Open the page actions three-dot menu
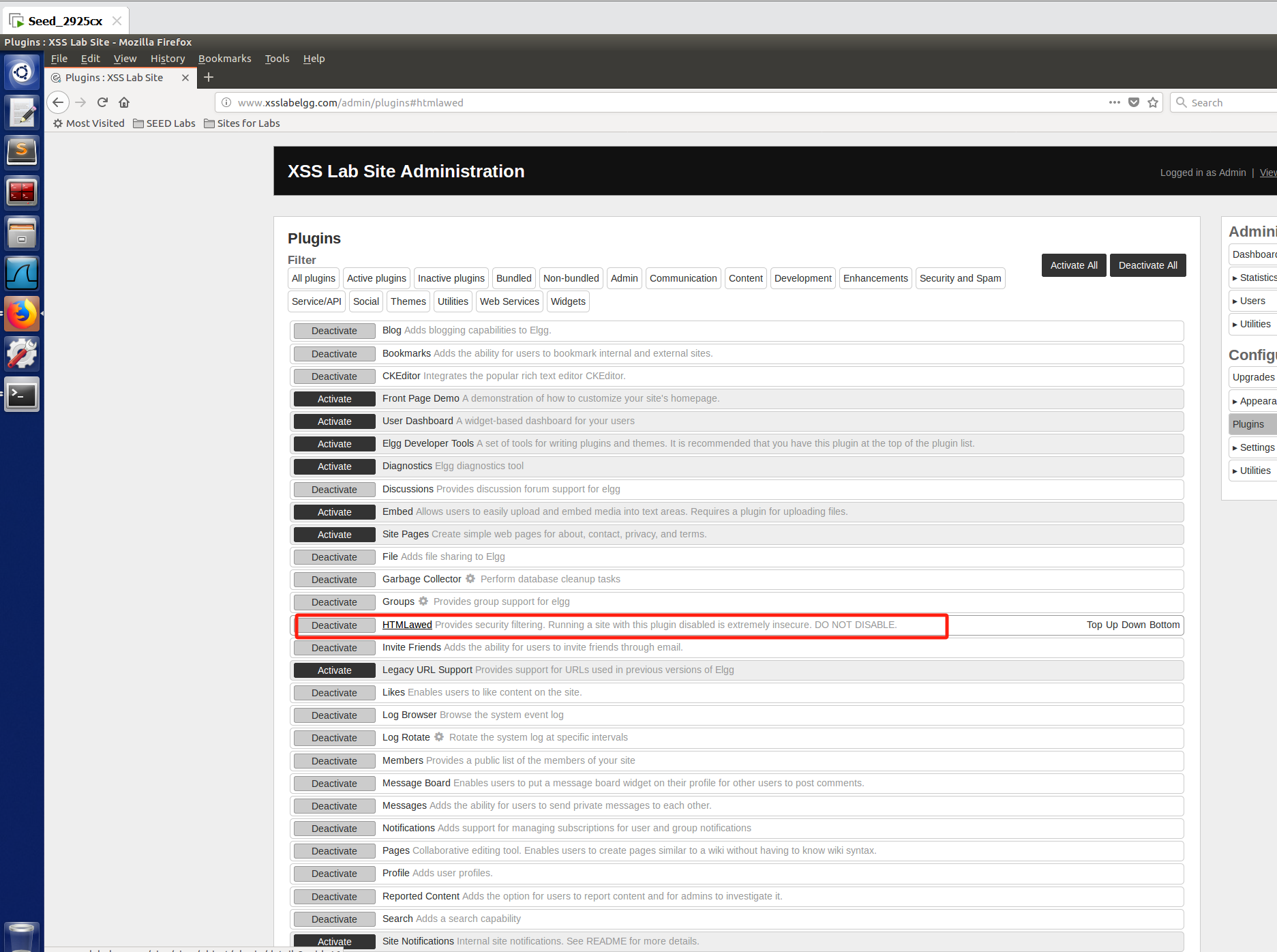 coord(1115,102)
